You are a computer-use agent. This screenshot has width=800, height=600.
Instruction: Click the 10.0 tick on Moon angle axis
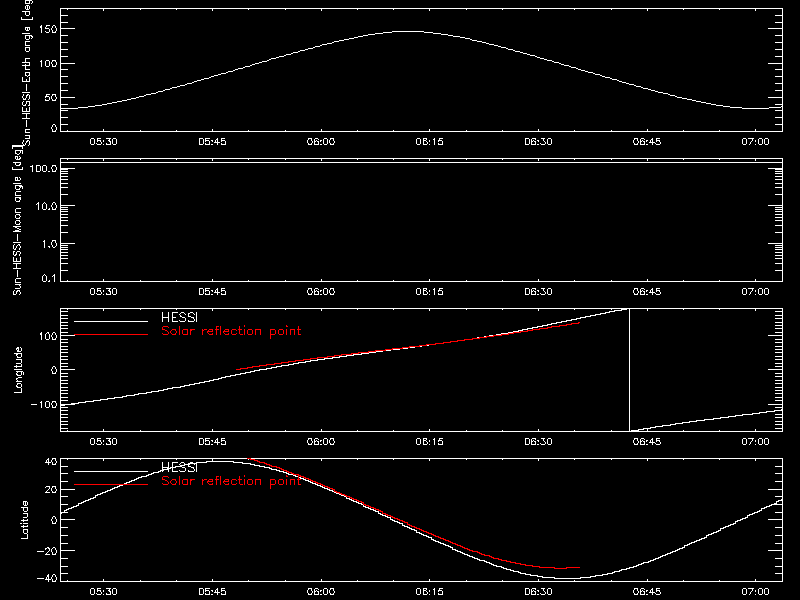pos(46,206)
